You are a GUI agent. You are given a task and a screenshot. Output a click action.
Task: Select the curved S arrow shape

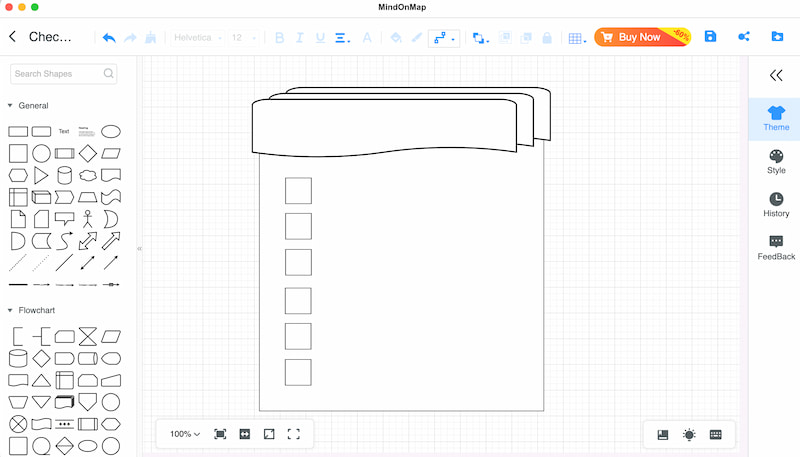pos(64,241)
